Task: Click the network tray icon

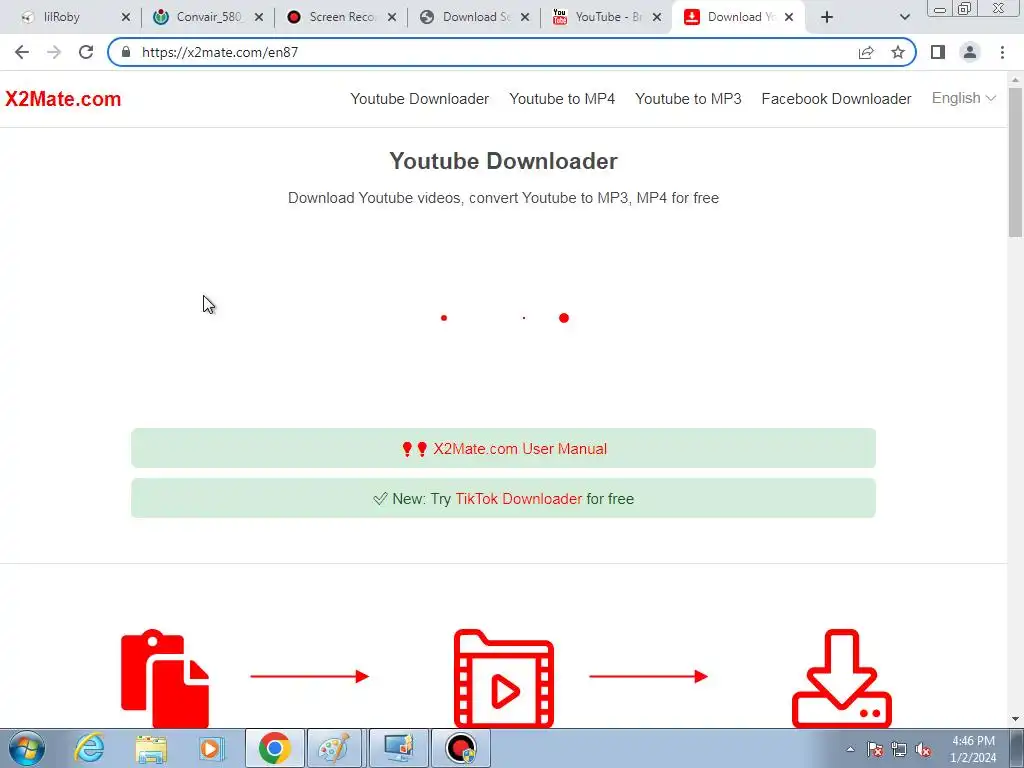Action: tap(899, 750)
